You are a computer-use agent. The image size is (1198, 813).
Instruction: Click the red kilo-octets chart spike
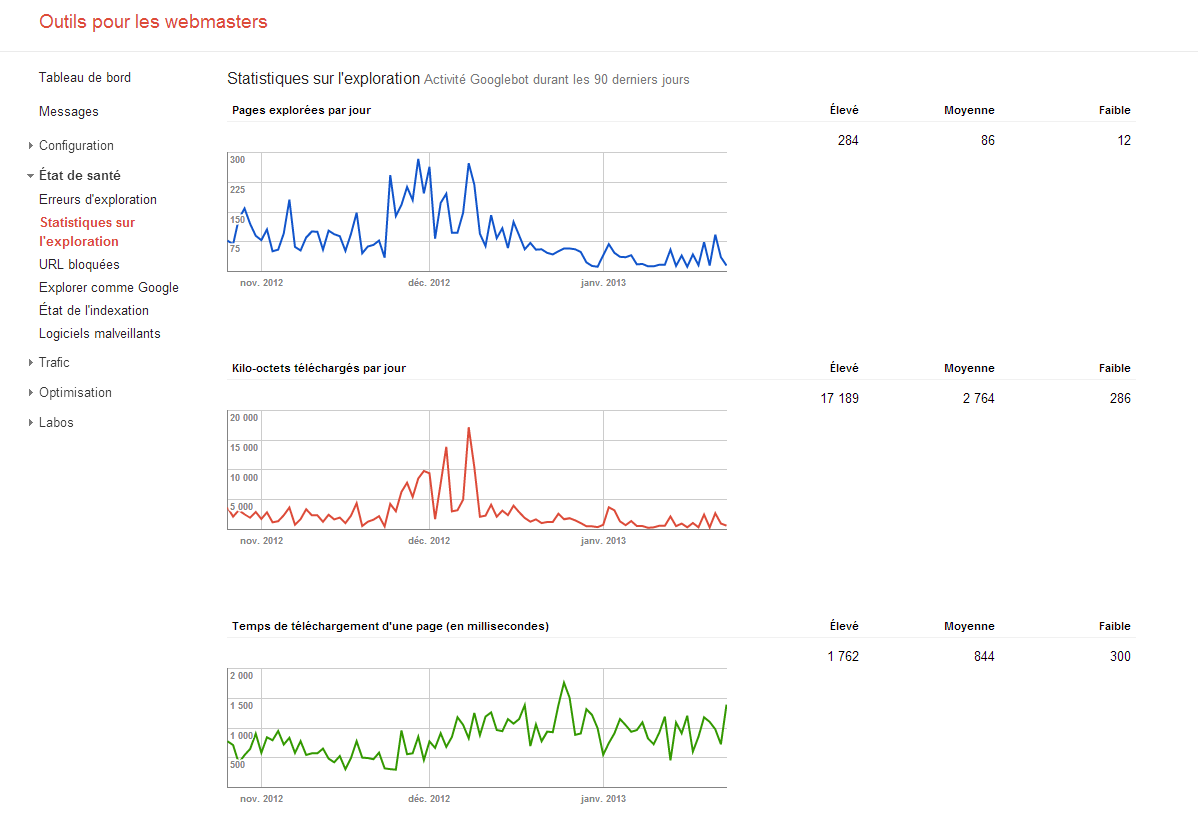coord(469,429)
